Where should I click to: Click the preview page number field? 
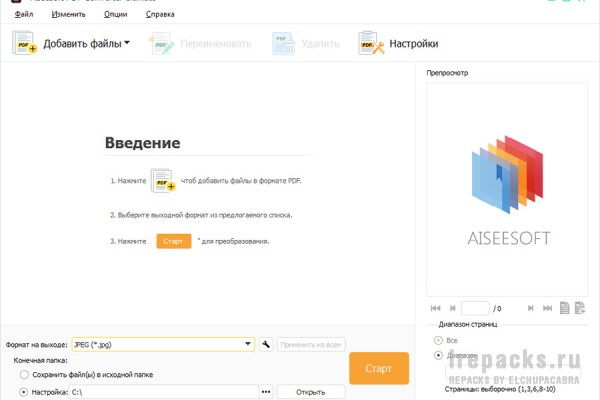[x=475, y=308]
